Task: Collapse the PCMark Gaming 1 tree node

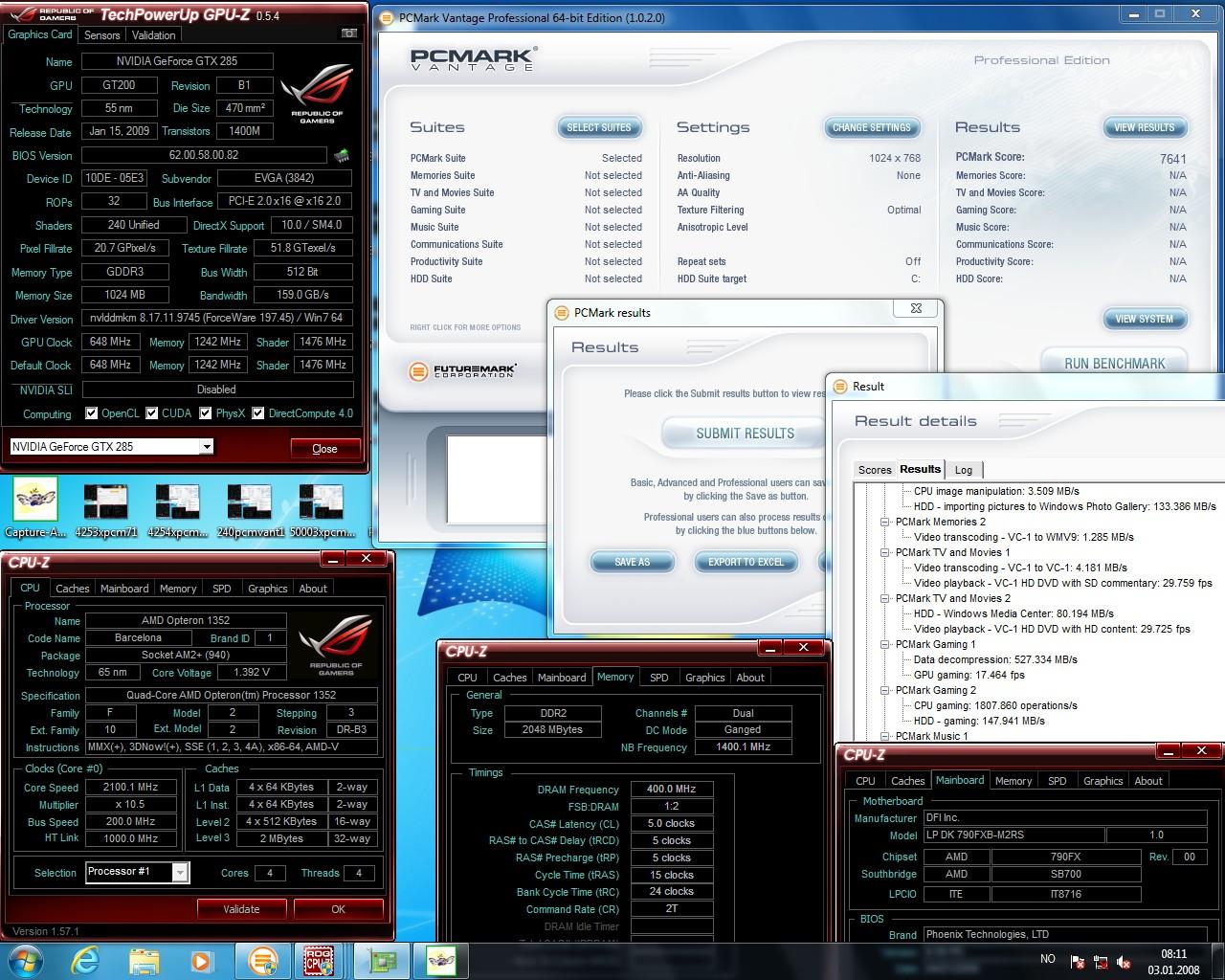Action: tap(885, 644)
